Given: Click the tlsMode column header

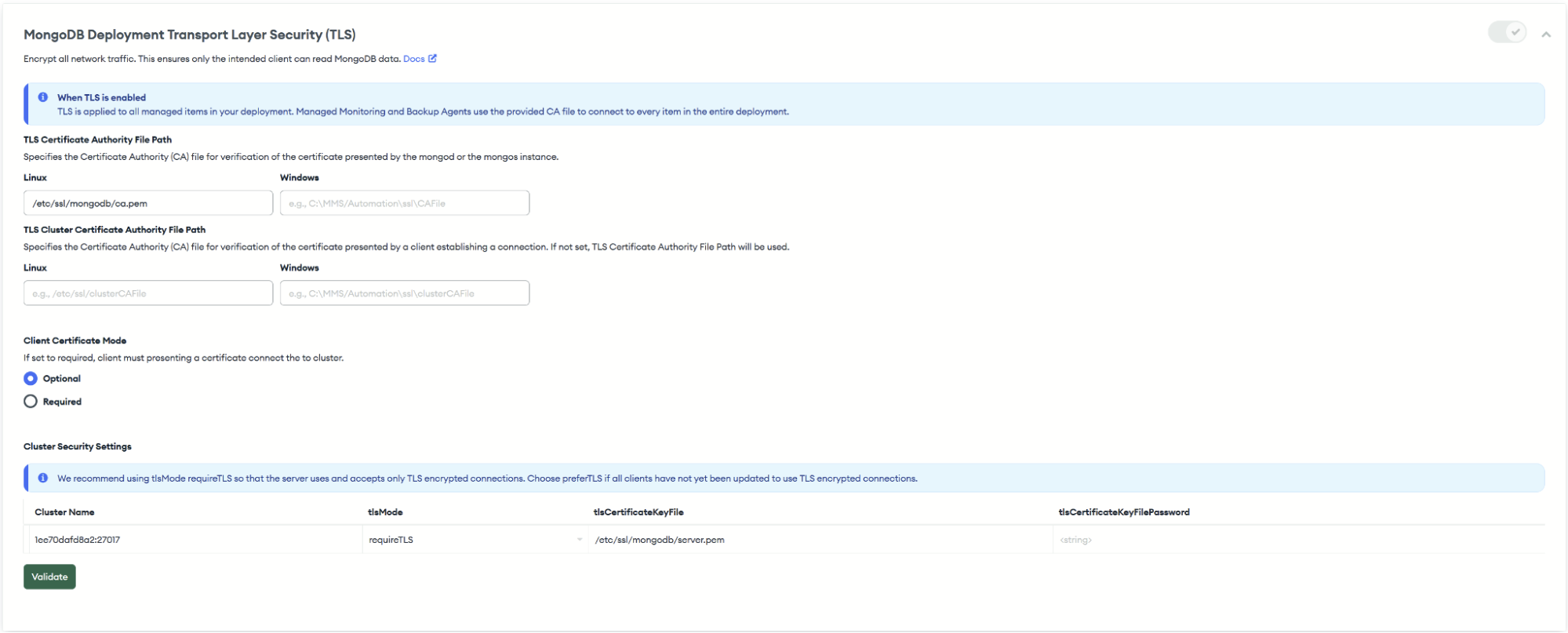Looking at the screenshot, I should pyautogui.click(x=385, y=512).
